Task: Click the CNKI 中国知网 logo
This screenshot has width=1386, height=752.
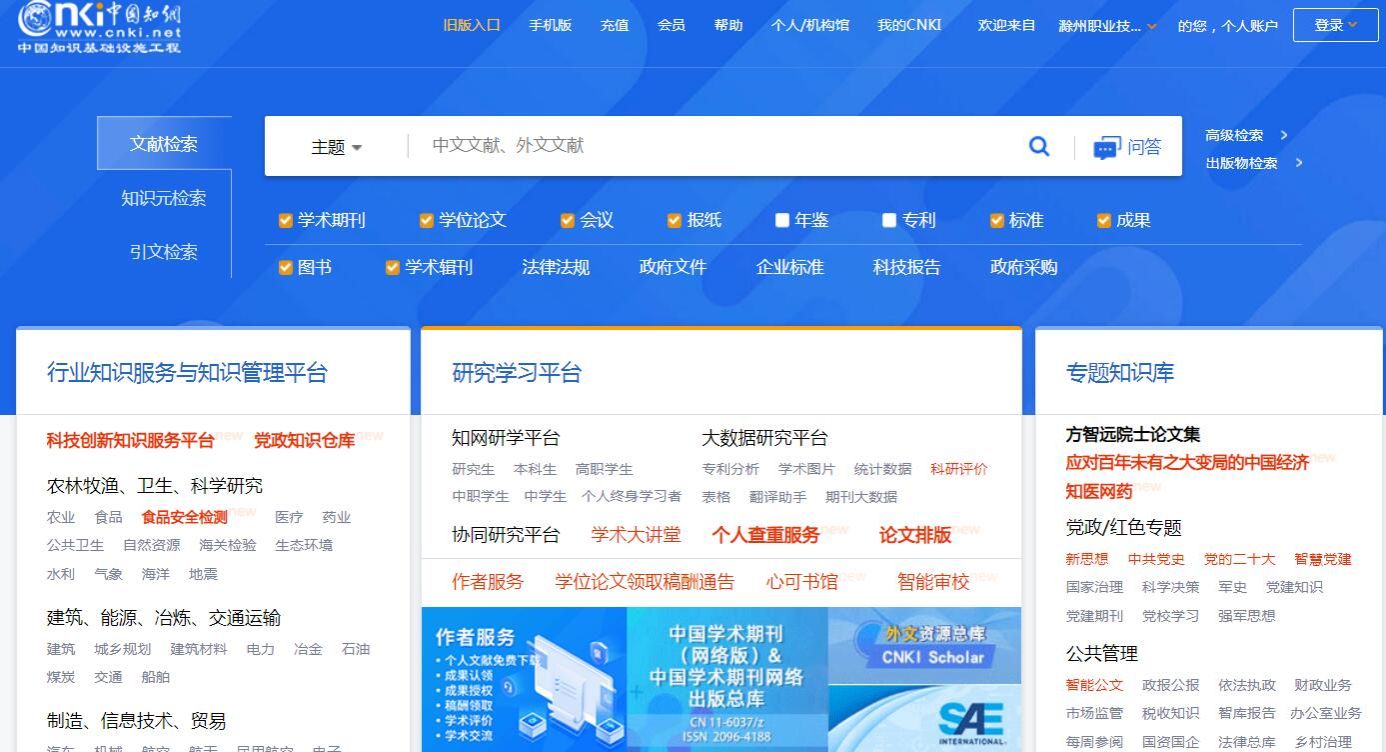Action: pyautogui.click(x=100, y=27)
